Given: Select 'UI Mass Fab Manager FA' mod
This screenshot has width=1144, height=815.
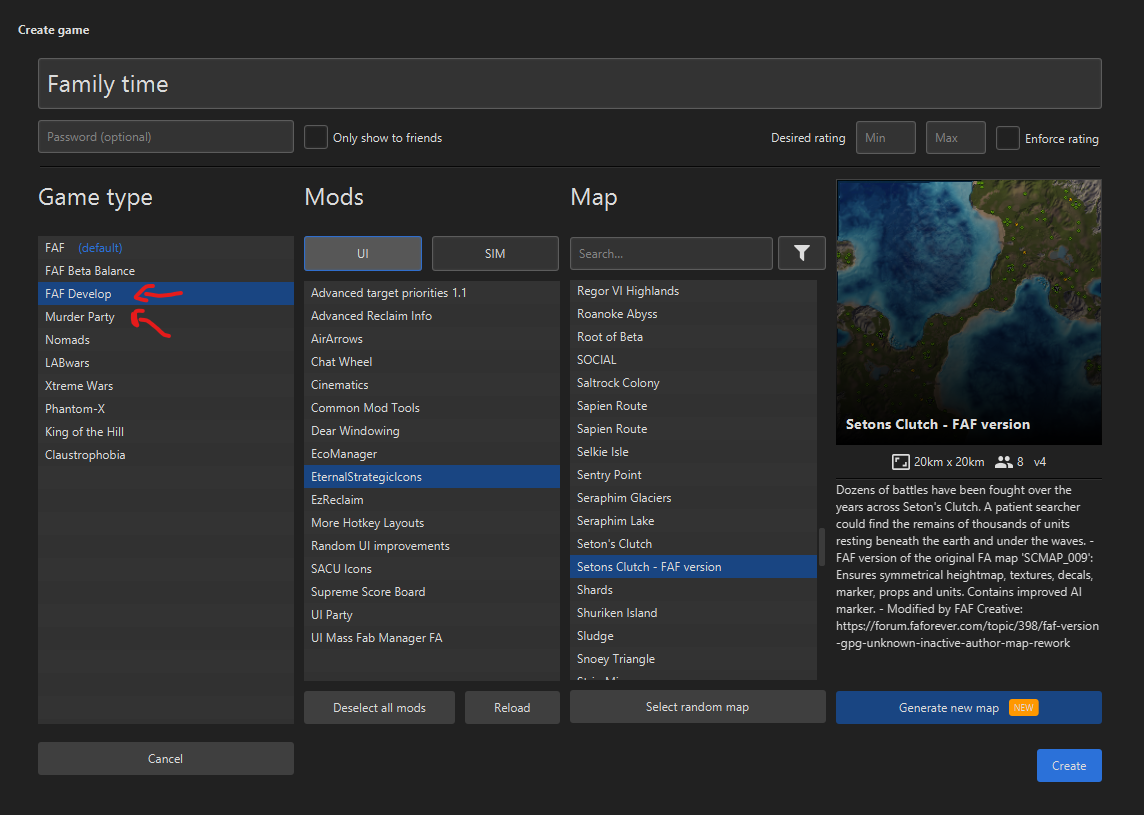Looking at the screenshot, I should tap(432, 637).
